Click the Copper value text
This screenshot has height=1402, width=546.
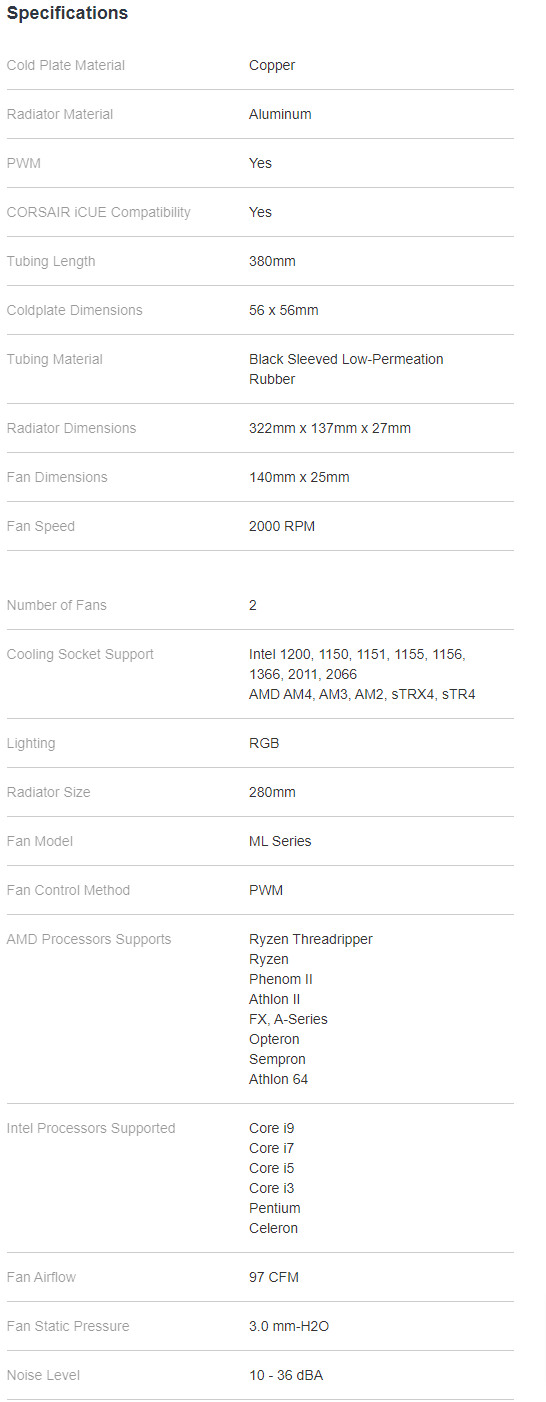point(272,65)
